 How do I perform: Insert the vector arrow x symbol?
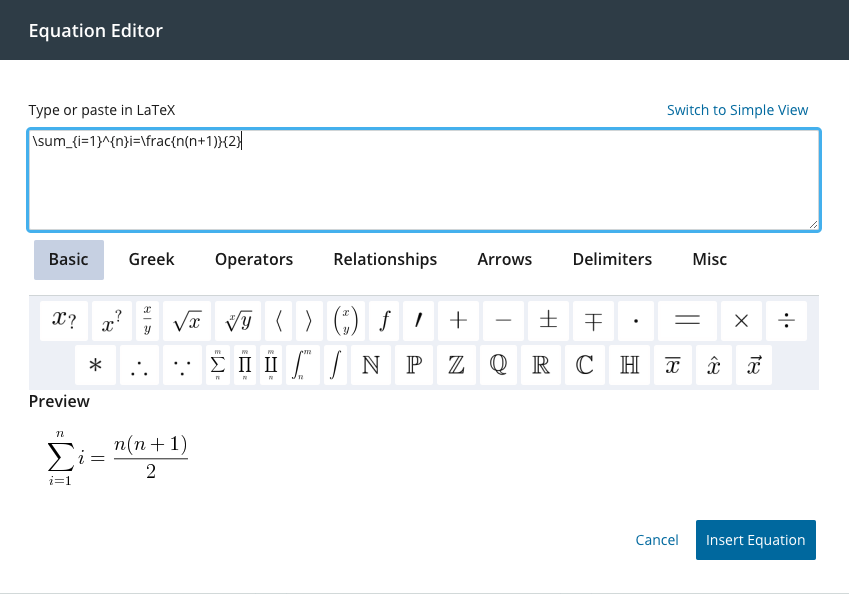pyautogui.click(x=755, y=366)
